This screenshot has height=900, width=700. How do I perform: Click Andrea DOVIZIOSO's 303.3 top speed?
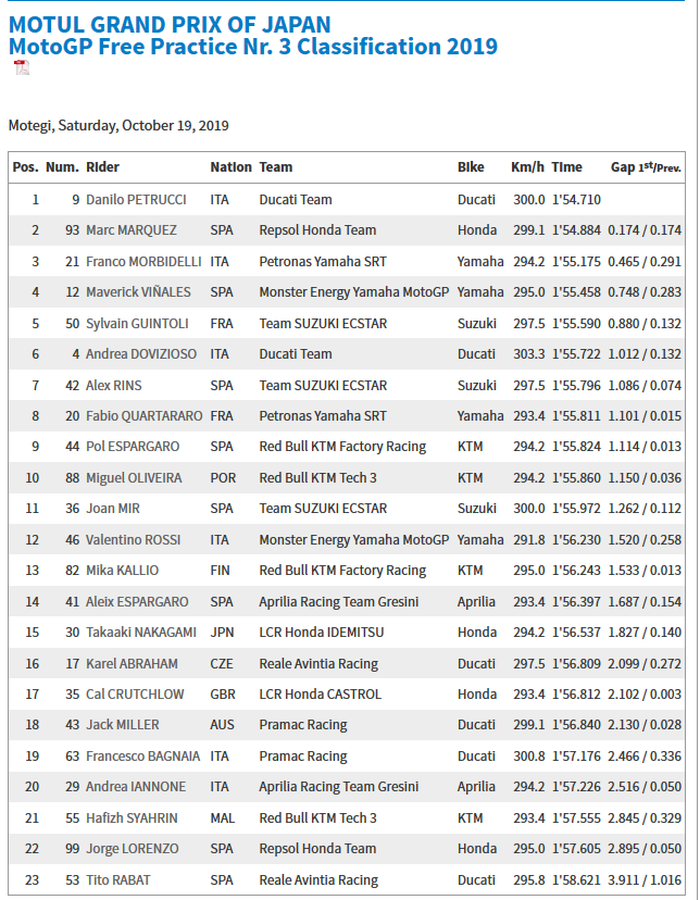(x=527, y=354)
